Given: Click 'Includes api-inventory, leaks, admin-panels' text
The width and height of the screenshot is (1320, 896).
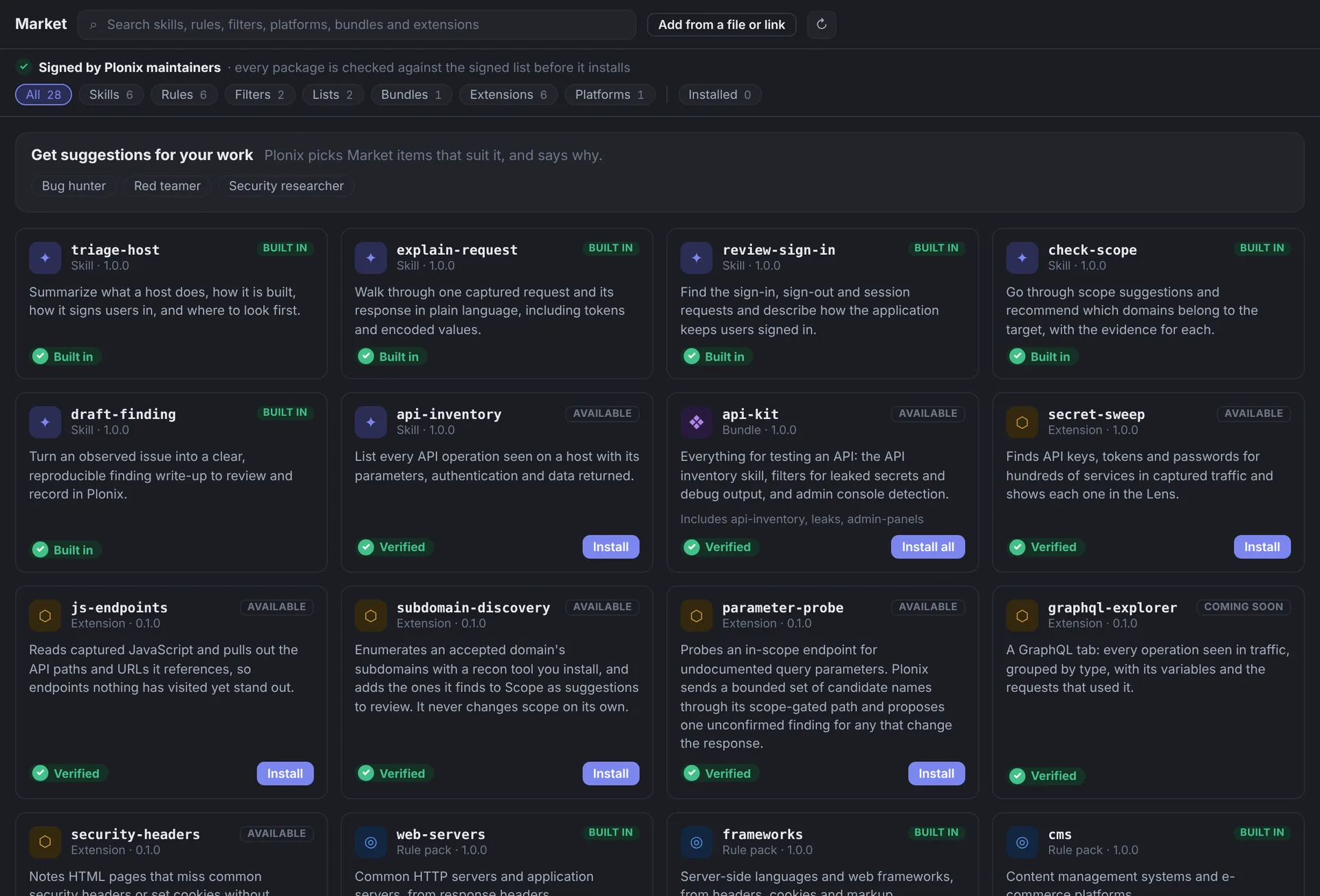Looking at the screenshot, I should tap(802, 519).
